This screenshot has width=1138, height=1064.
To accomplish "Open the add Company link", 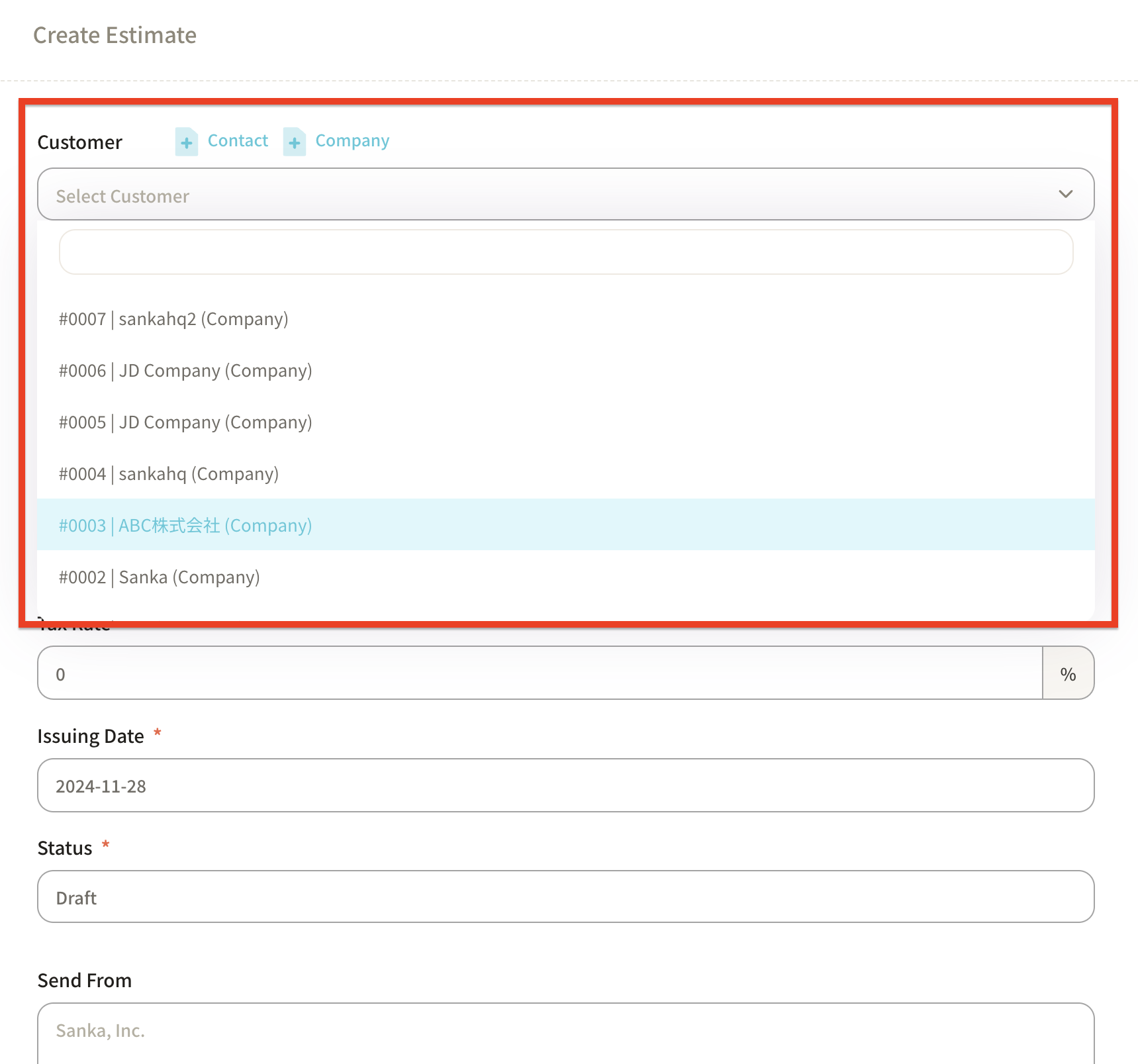I will (352, 141).
